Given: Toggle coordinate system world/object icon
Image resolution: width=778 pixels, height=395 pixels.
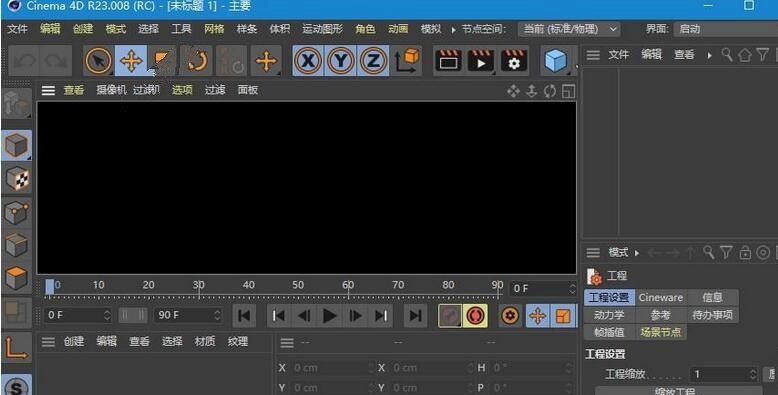Looking at the screenshot, I should tap(407, 61).
